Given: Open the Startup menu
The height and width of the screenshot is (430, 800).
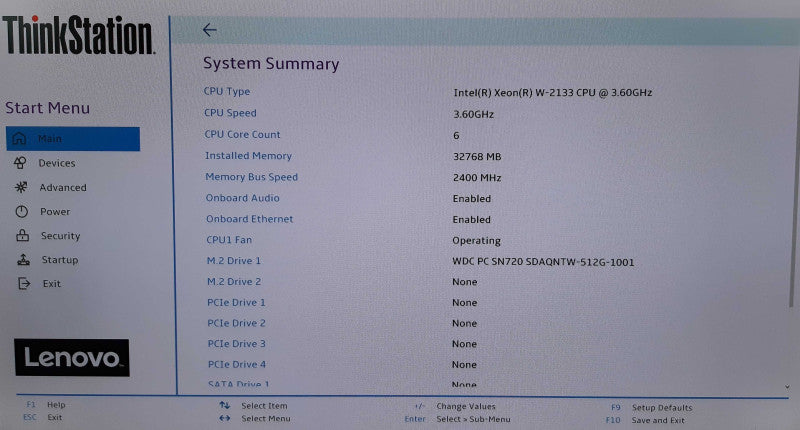Looking at the screenshot, I should point(60,260).
